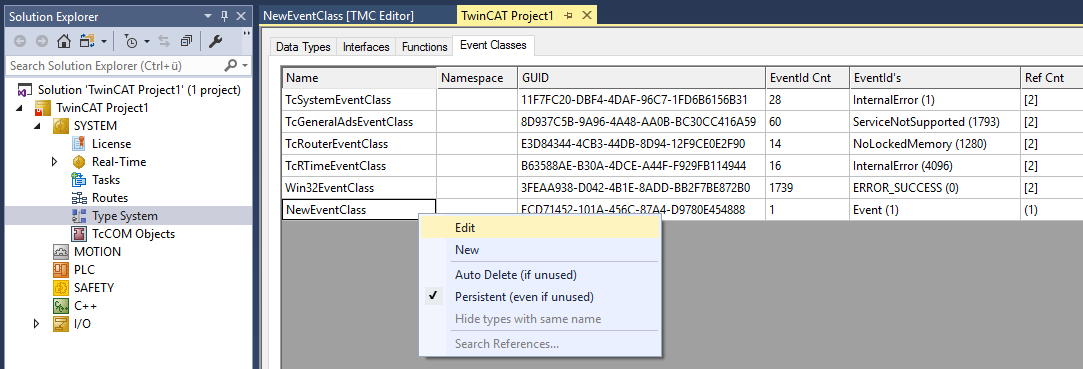Click the Home icon in Solution Explorer
This screenshot has height=369, width=1083.
click(64, 41)
